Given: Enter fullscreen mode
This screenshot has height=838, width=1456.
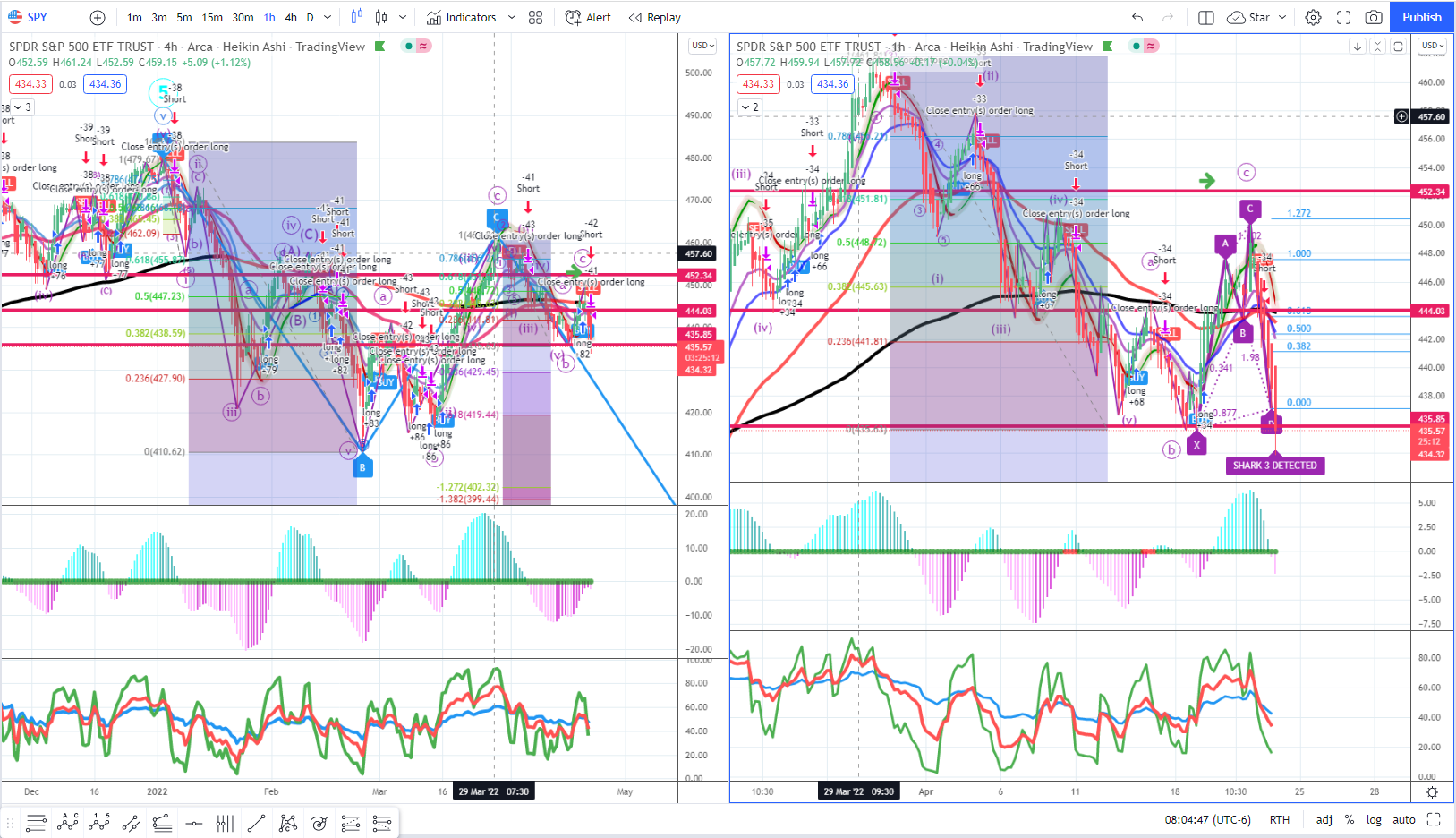Looking at the screenshot, I should tap(1343, 17).
